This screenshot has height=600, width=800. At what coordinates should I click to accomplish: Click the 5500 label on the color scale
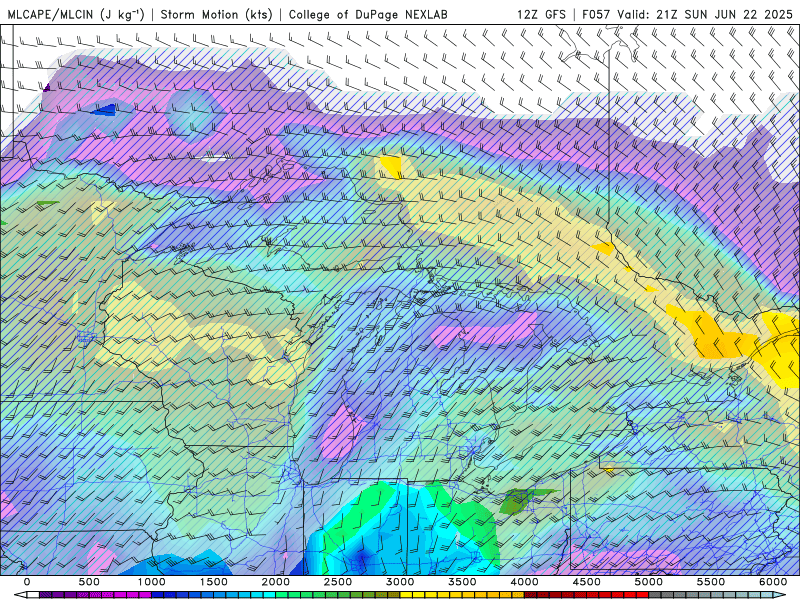click(x=711, y=582)
